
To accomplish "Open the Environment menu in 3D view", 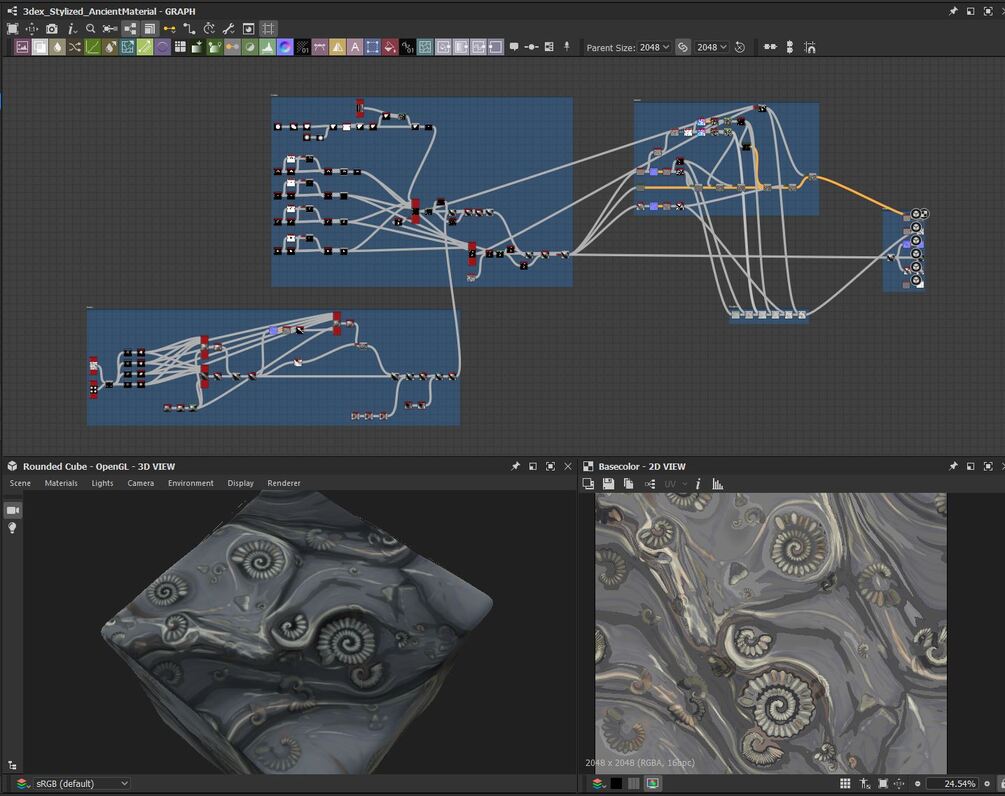I will point(190,483).
